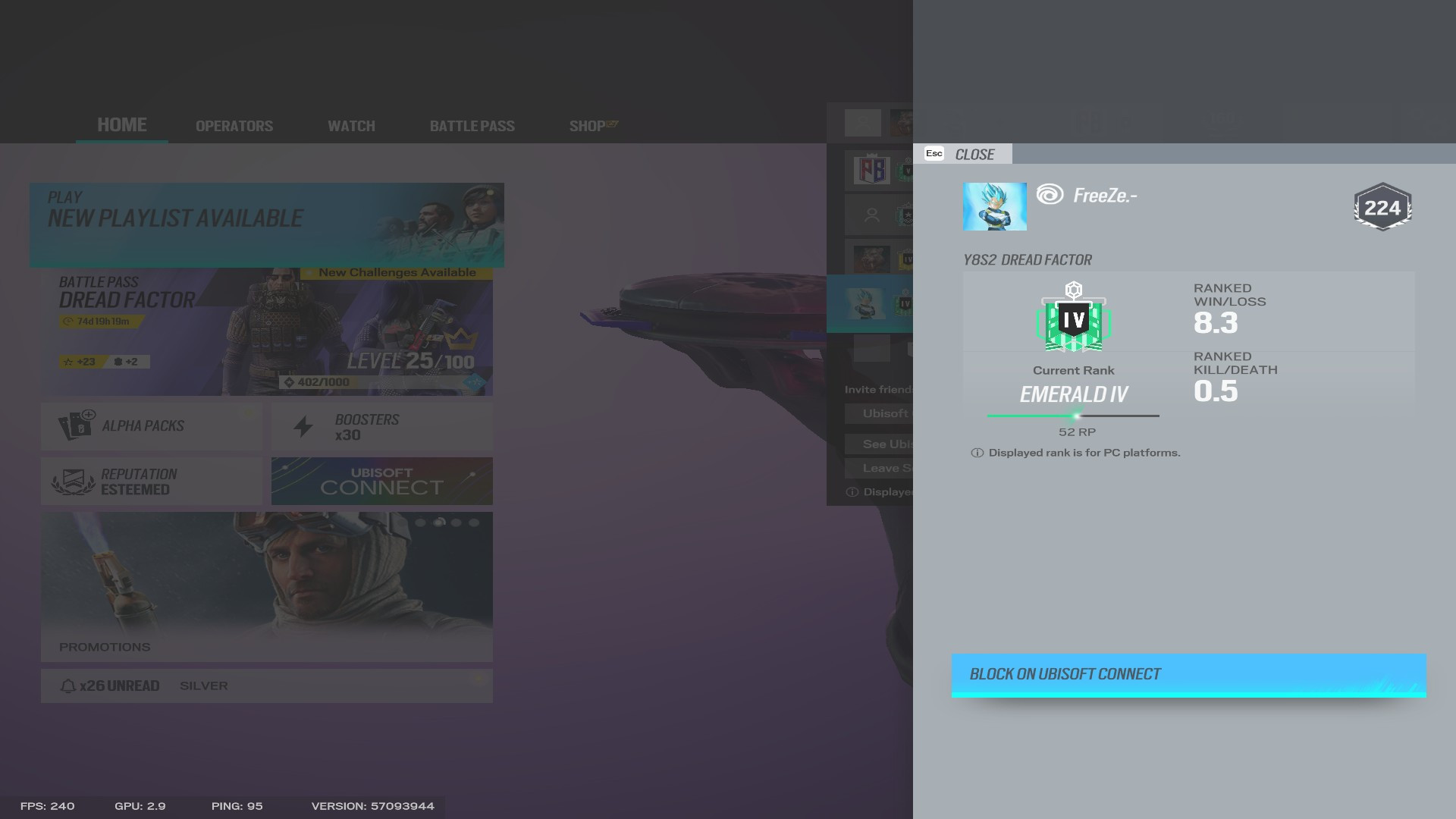Click the VERSION: 57093944 text
Image resolution: width=1456 pixels, height=819 pixels.
coord(373,806)
